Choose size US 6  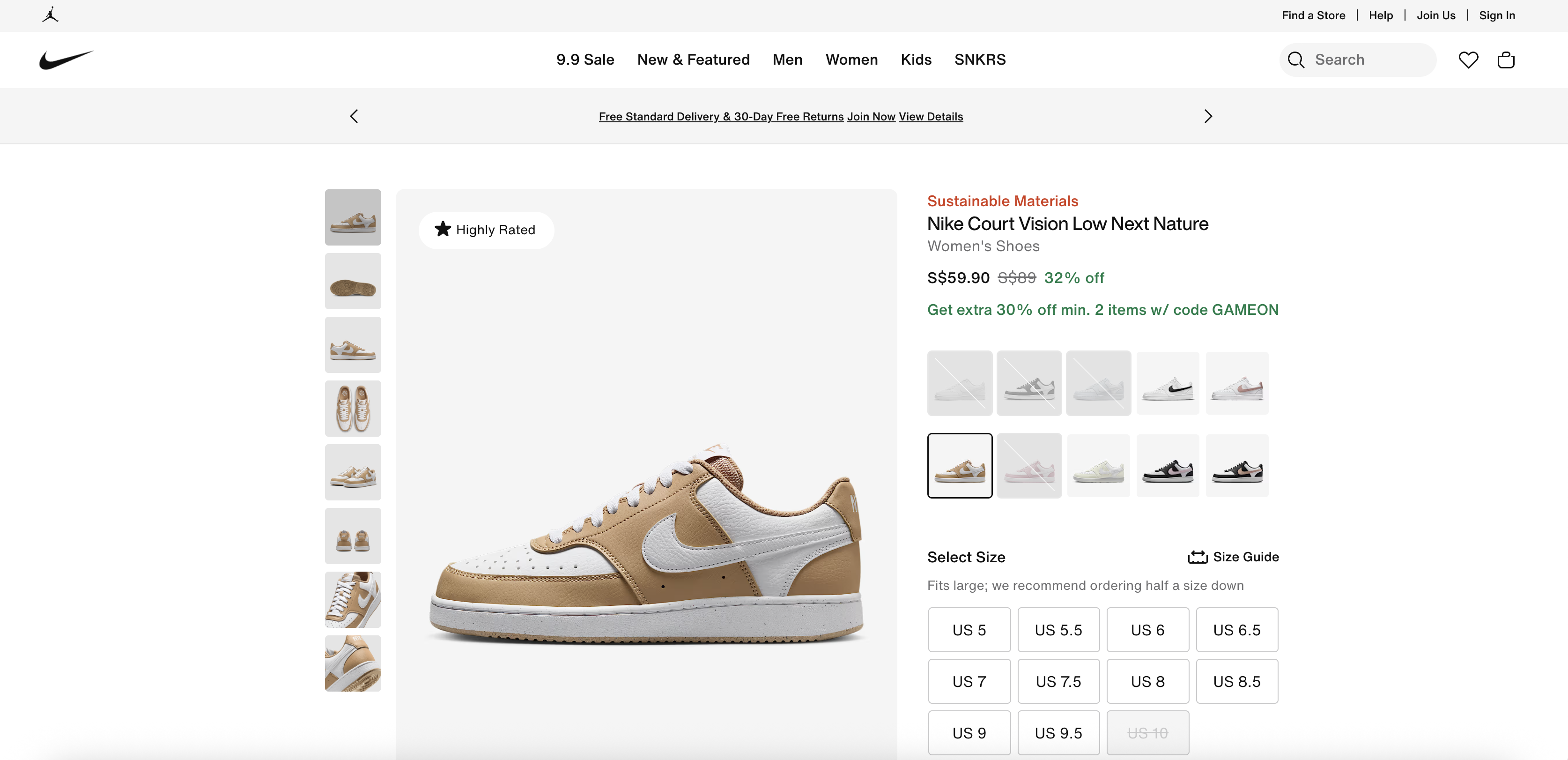1147,630
